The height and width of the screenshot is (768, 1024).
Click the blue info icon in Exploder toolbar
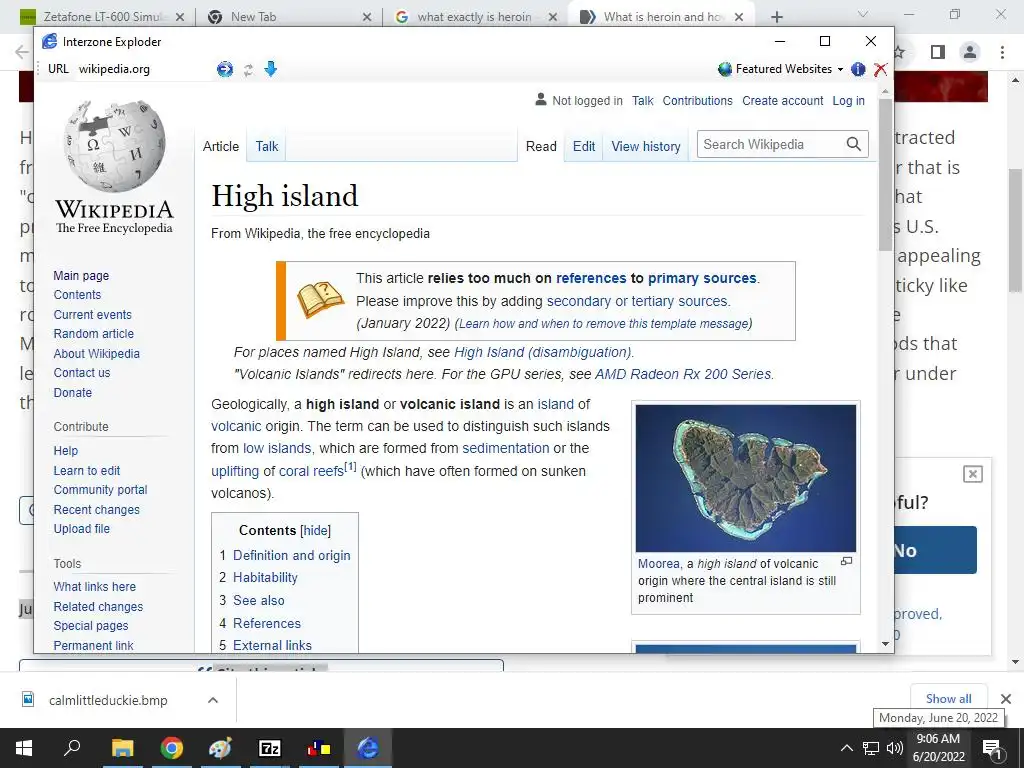tap(858, 69)
